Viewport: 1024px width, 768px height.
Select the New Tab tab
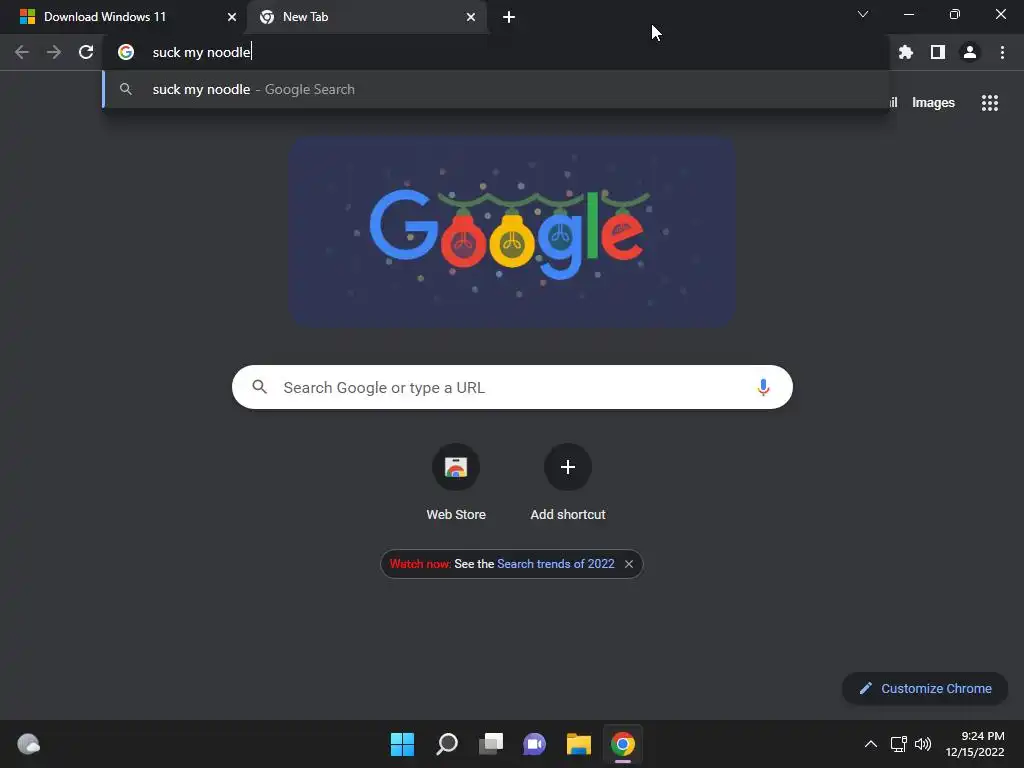[367, 17]
